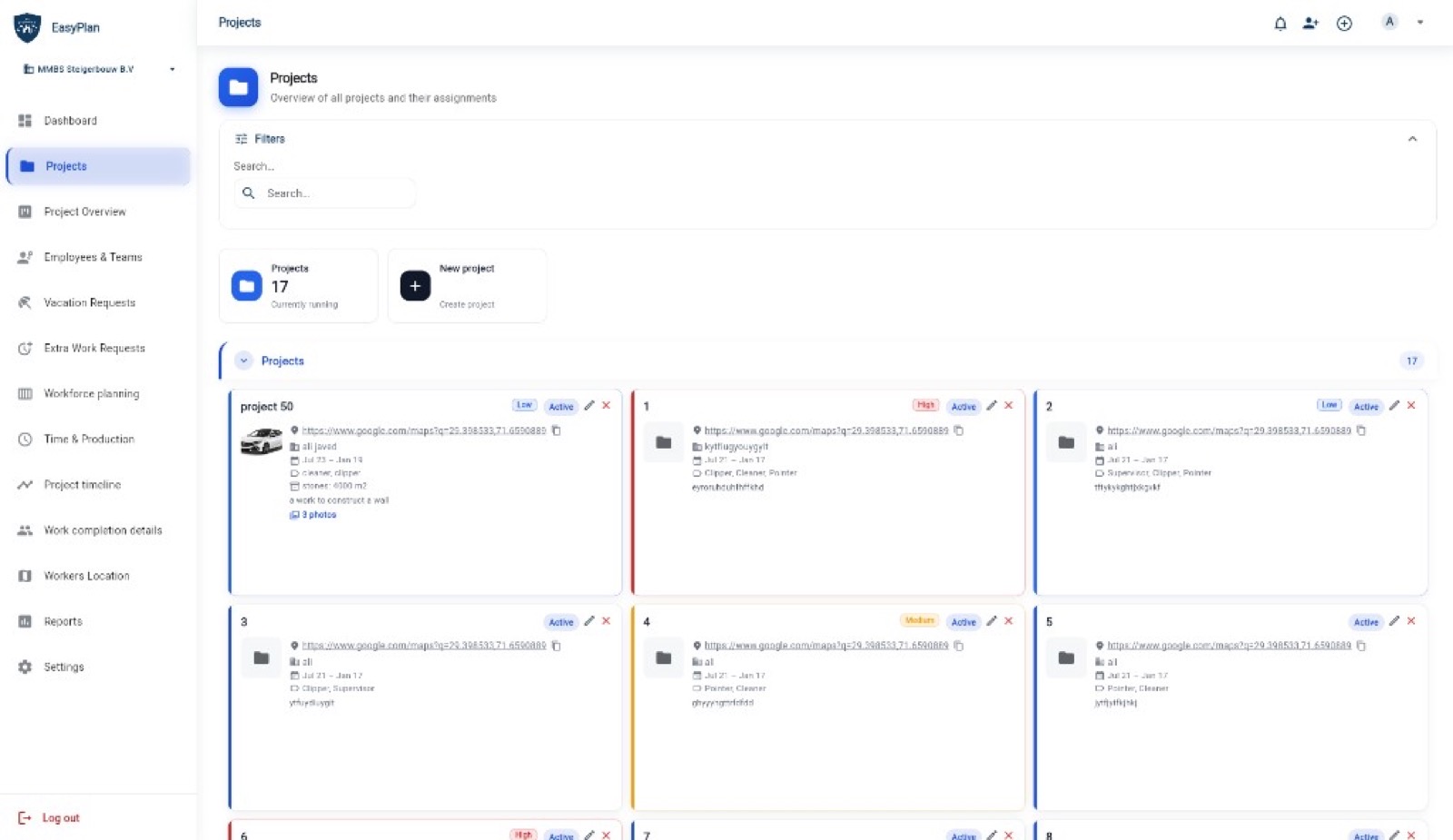The height and width of the screenshot is (840, 1453).
Task: Delete project 2 with X icon
Action: (x=1411, y=406)
